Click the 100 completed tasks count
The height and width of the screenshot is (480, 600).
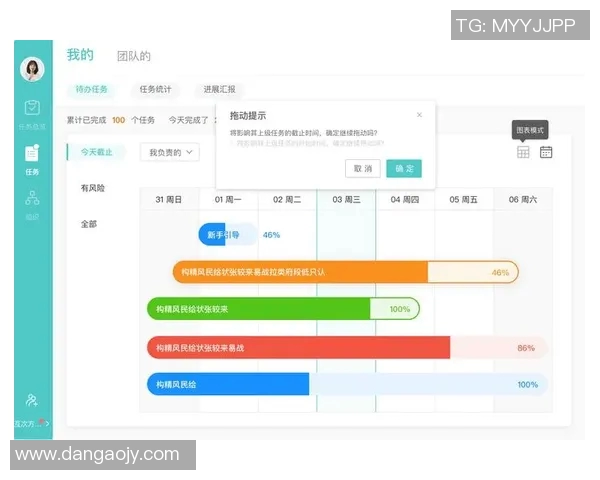click(x=118, y=120)
